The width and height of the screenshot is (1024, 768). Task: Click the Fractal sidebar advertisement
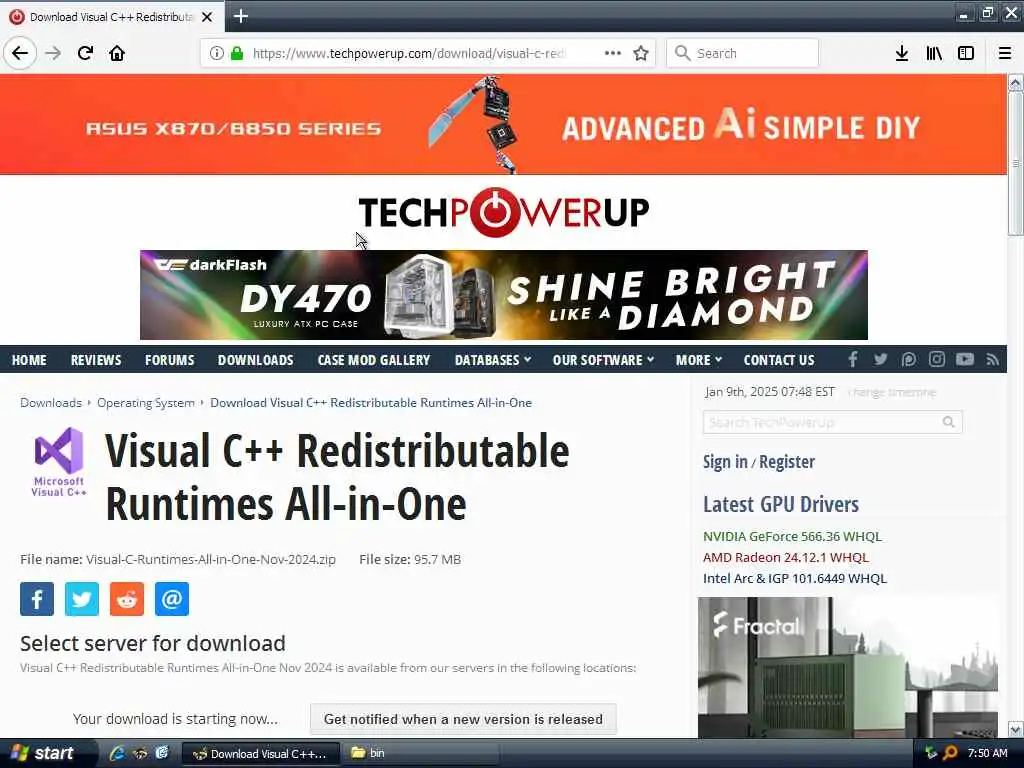(x=848, y=667)
